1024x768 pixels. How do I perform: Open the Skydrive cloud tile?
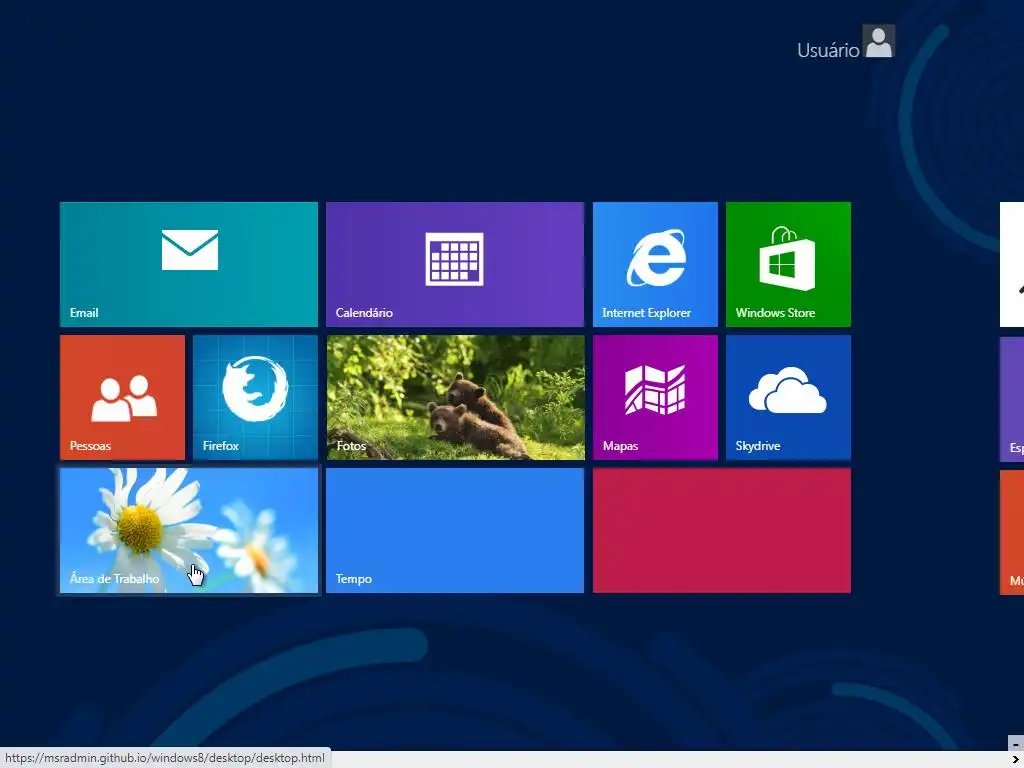click(788, 398)
